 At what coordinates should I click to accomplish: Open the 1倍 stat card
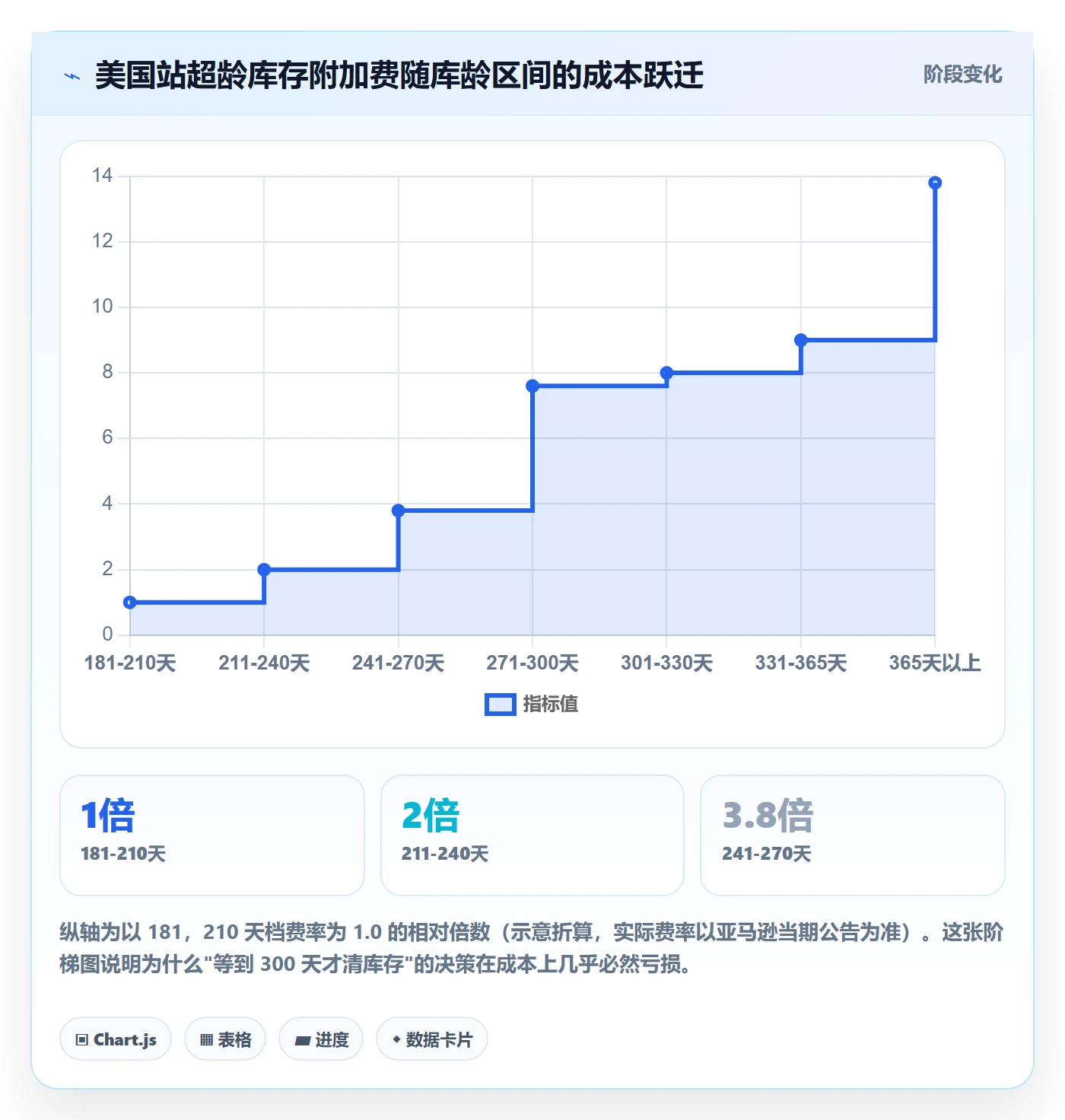[x=212, y=835]
